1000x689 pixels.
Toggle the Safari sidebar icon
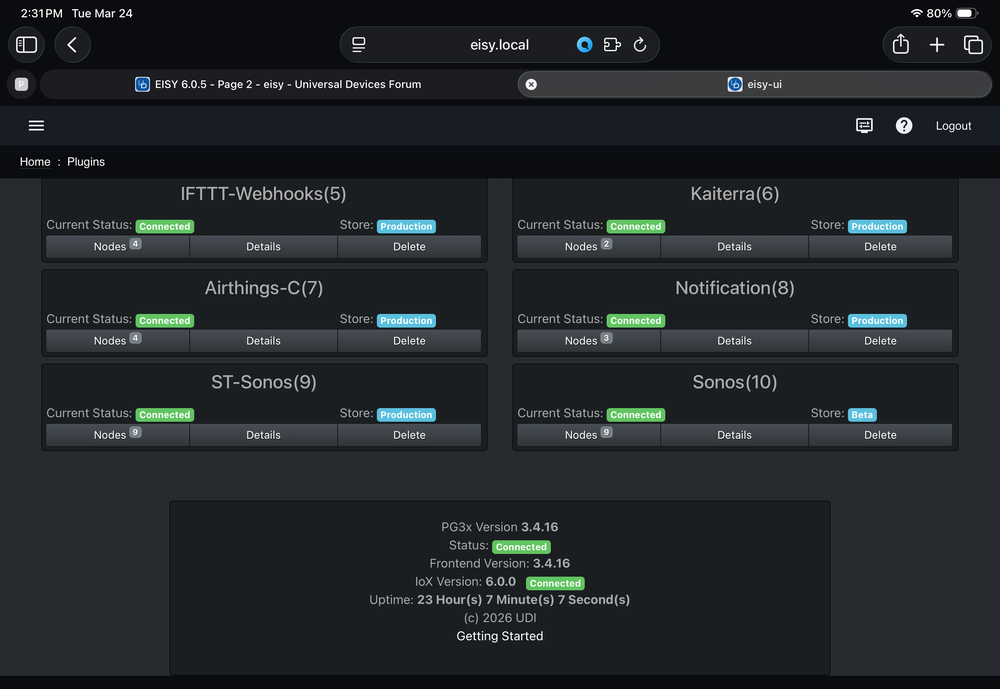[27, 45]
